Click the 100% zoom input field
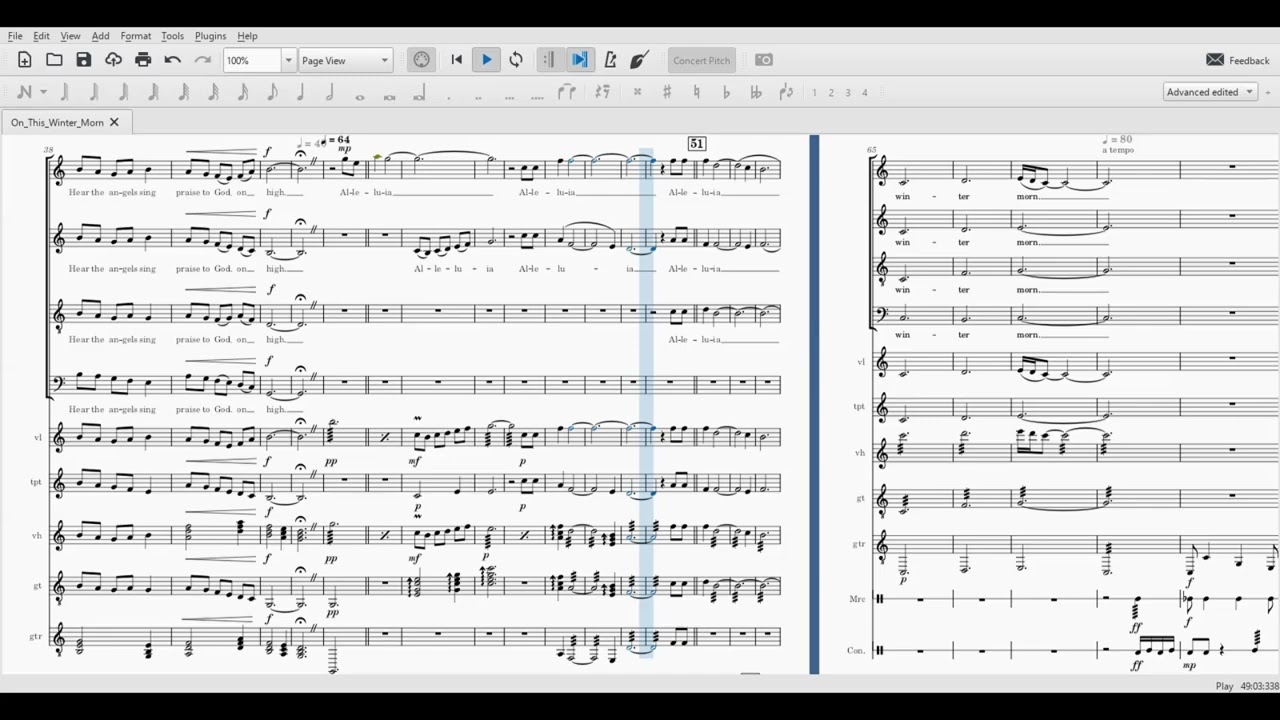 pyautogui.click(x=252, y=61)
